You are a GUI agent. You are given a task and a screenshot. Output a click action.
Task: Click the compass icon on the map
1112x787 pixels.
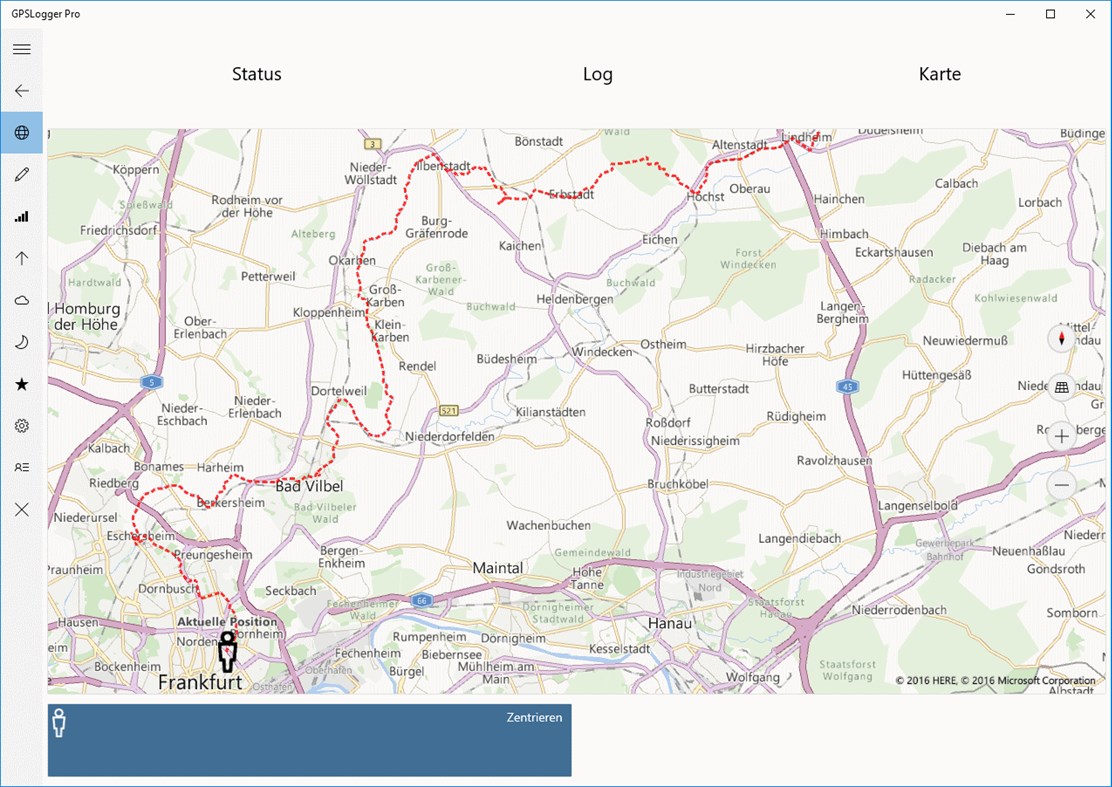pos(1061,338)
